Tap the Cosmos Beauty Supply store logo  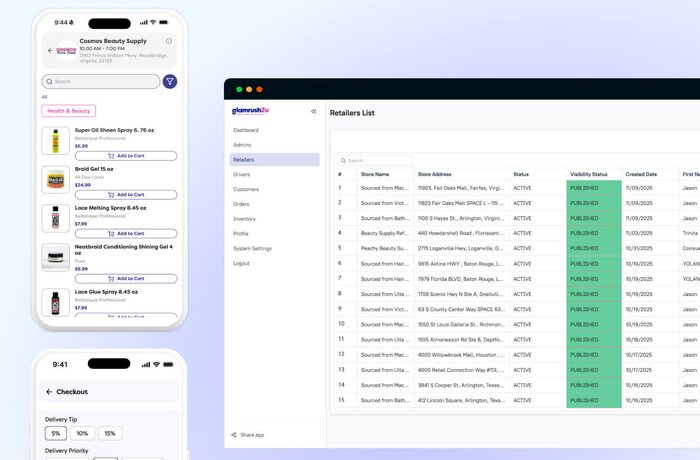click(66, 49)
